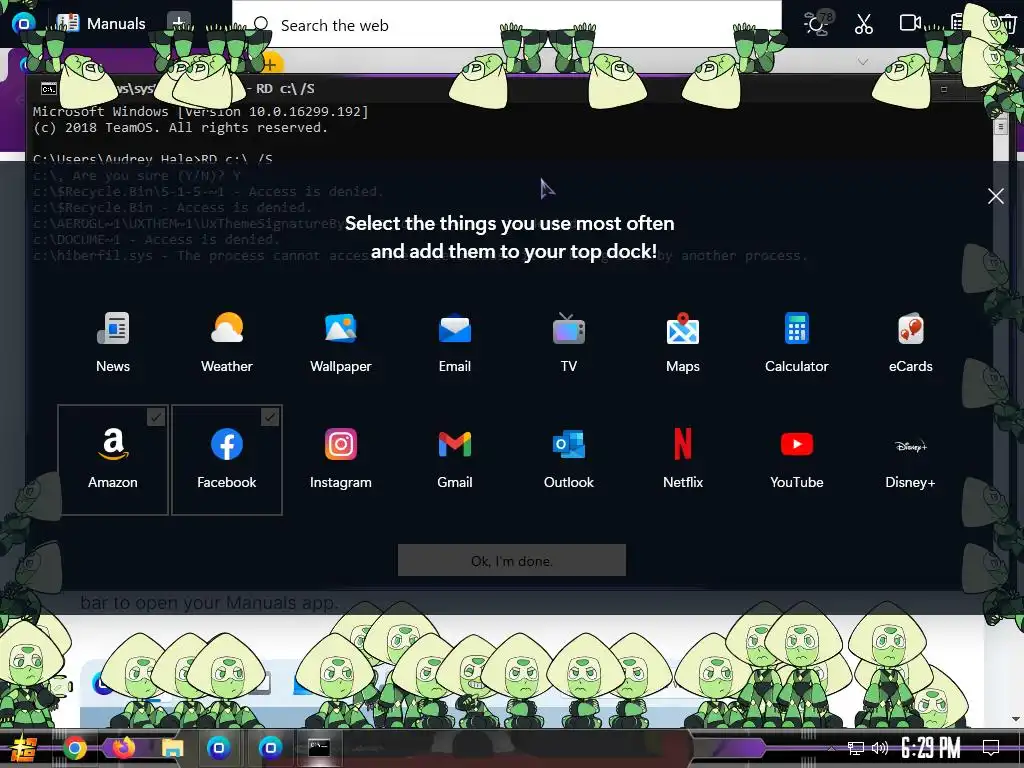
Task: Add a new tab next to Manuals
Action: click(x=178, y=22)
